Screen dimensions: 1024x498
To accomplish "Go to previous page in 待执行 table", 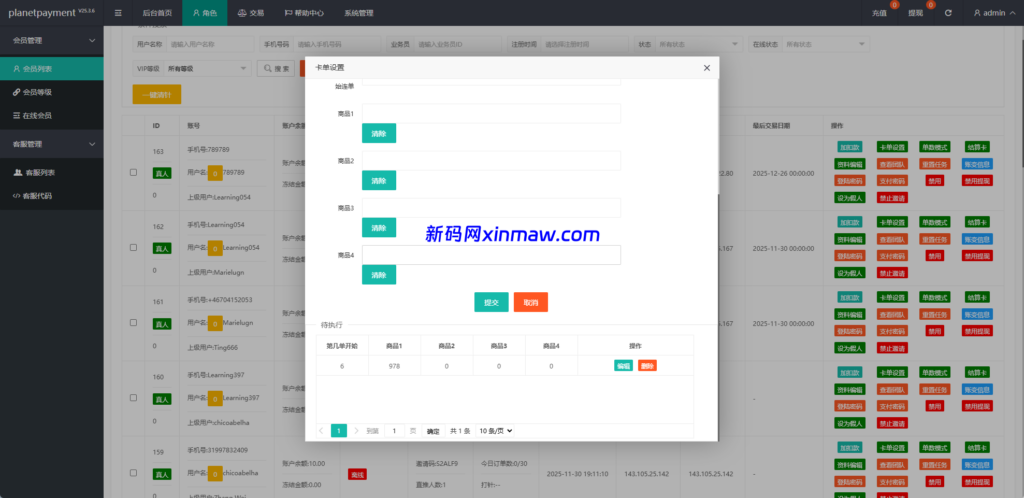I will (321, 431).
